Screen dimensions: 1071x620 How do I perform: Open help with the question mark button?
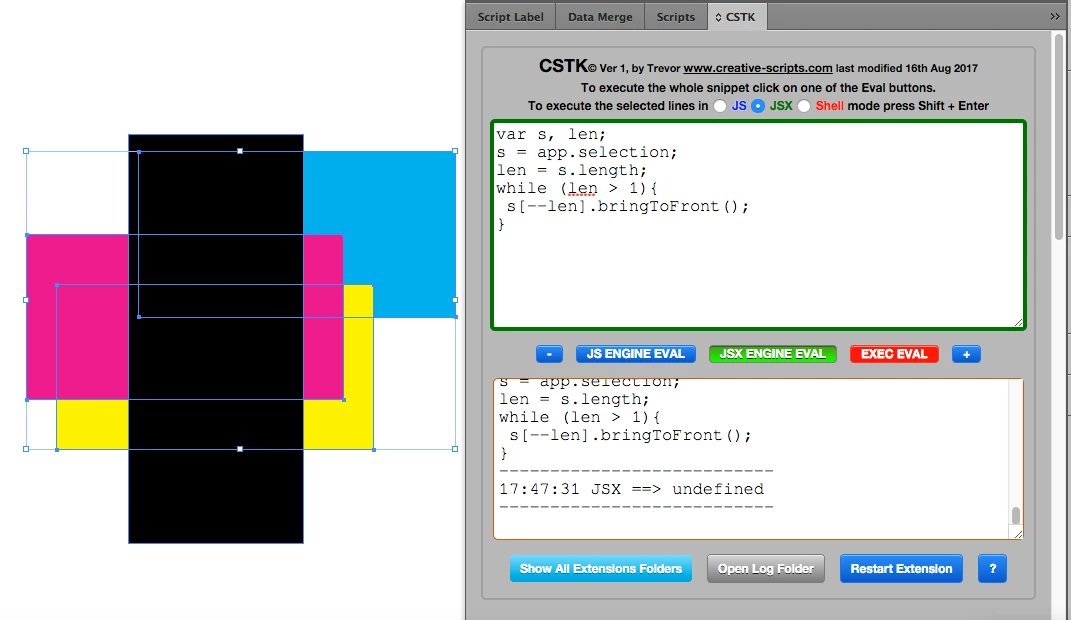(x=992, y=568)
